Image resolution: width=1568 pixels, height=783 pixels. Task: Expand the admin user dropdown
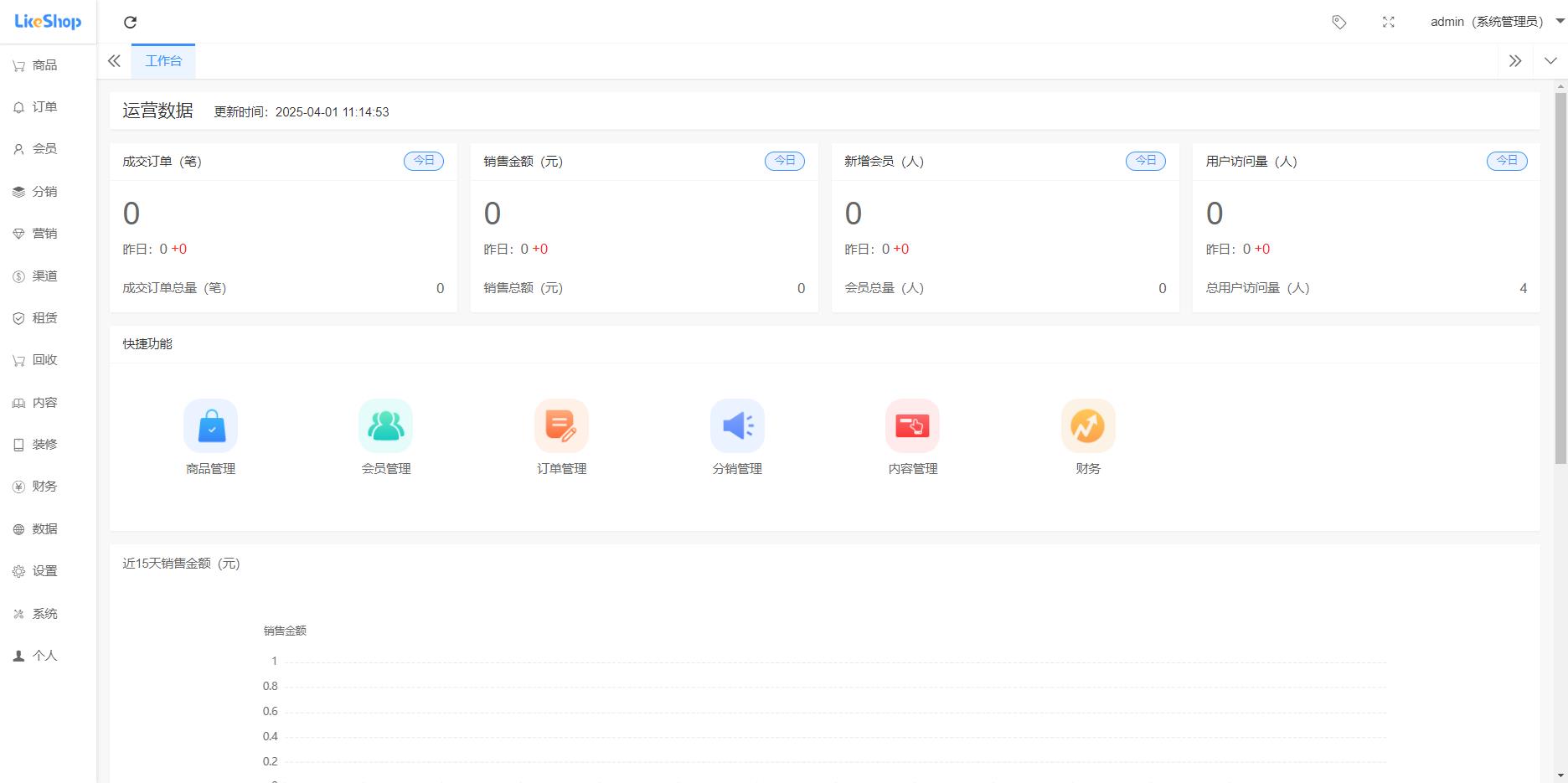1496,22
